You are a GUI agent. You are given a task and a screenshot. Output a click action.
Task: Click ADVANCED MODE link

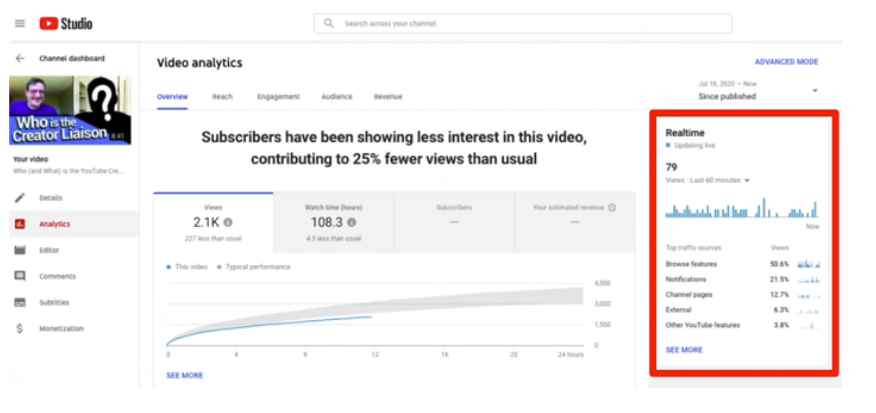786,62
